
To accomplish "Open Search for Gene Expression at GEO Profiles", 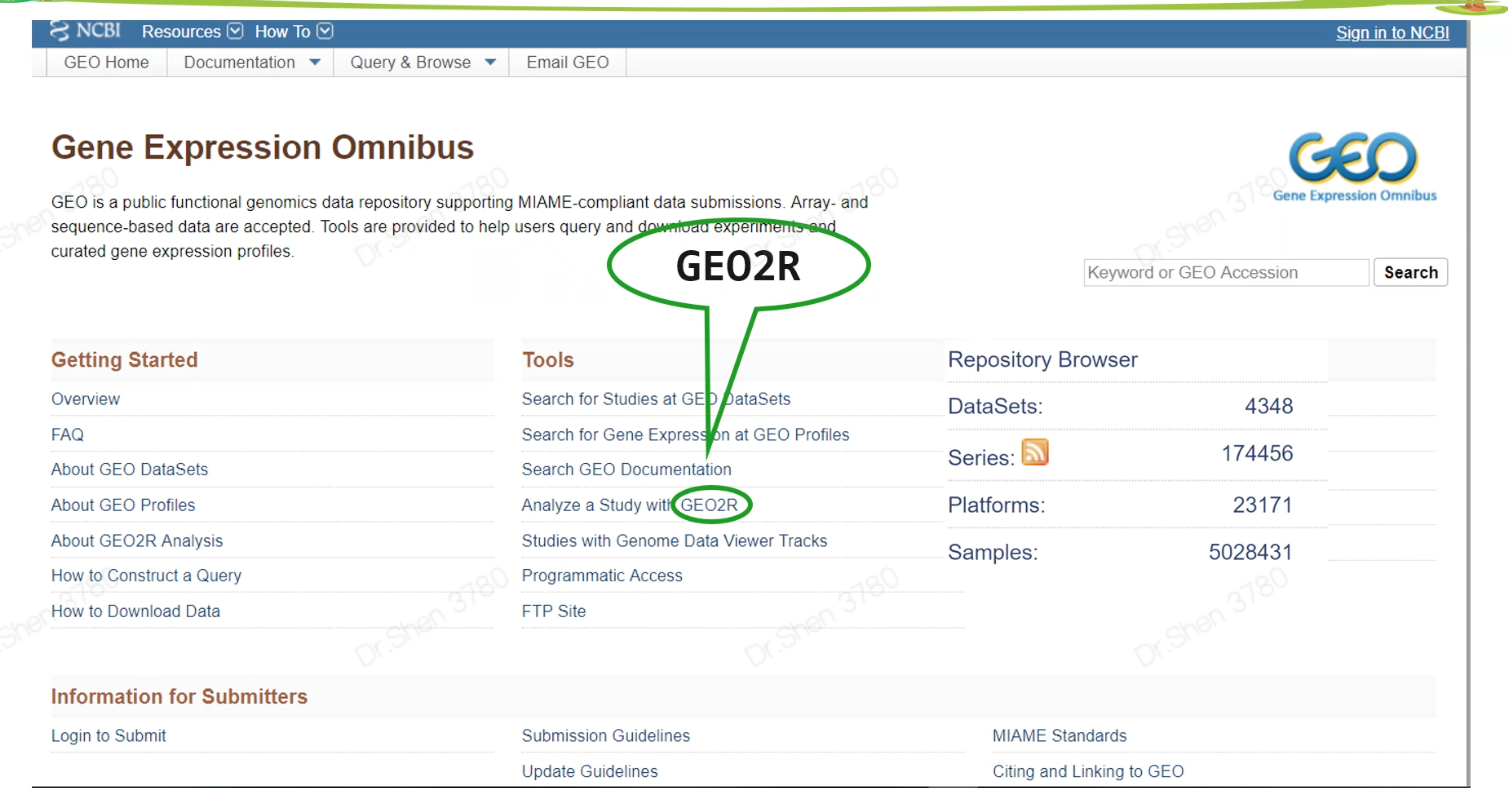I will click(x=685, y=435).
